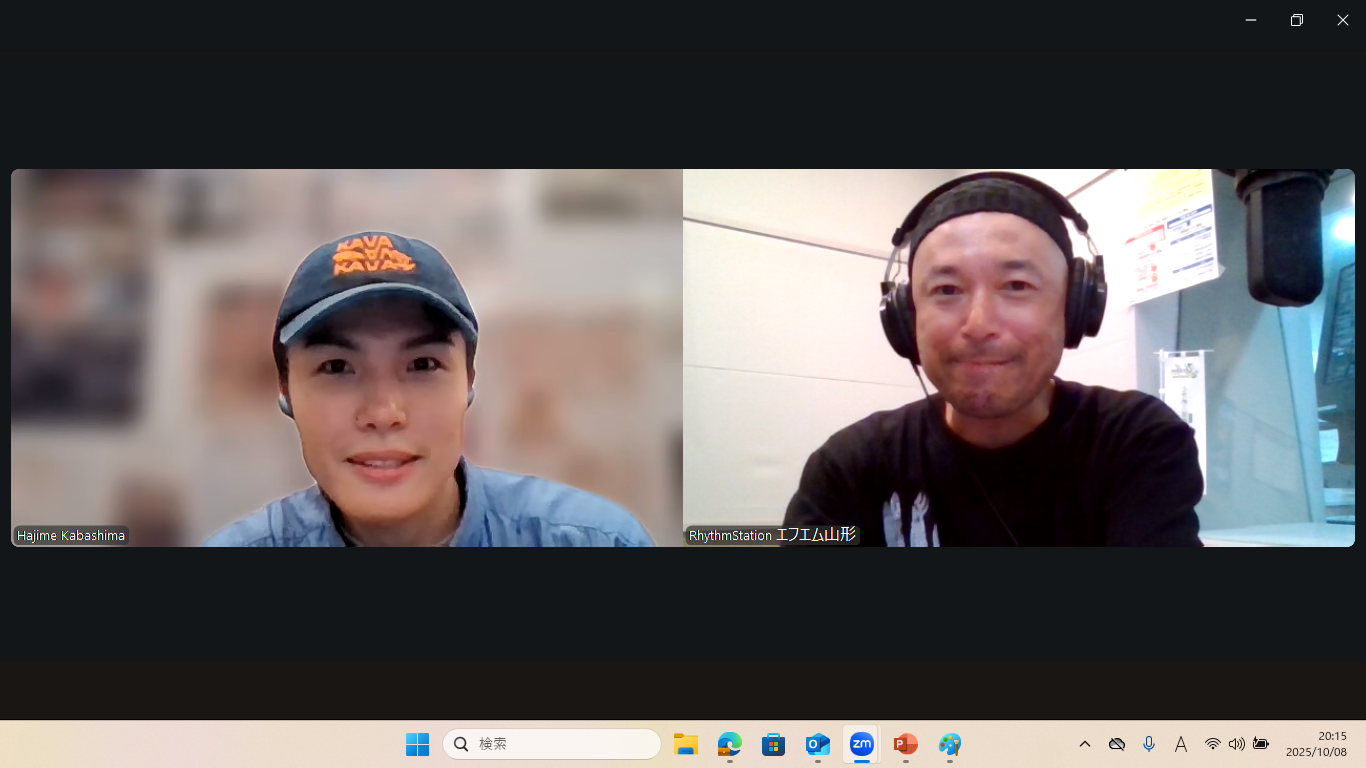The width and height of the screenshot is (1366, 768).
Task: Open the clock and date calendar flyout
Action: [x=1316, y=744]
